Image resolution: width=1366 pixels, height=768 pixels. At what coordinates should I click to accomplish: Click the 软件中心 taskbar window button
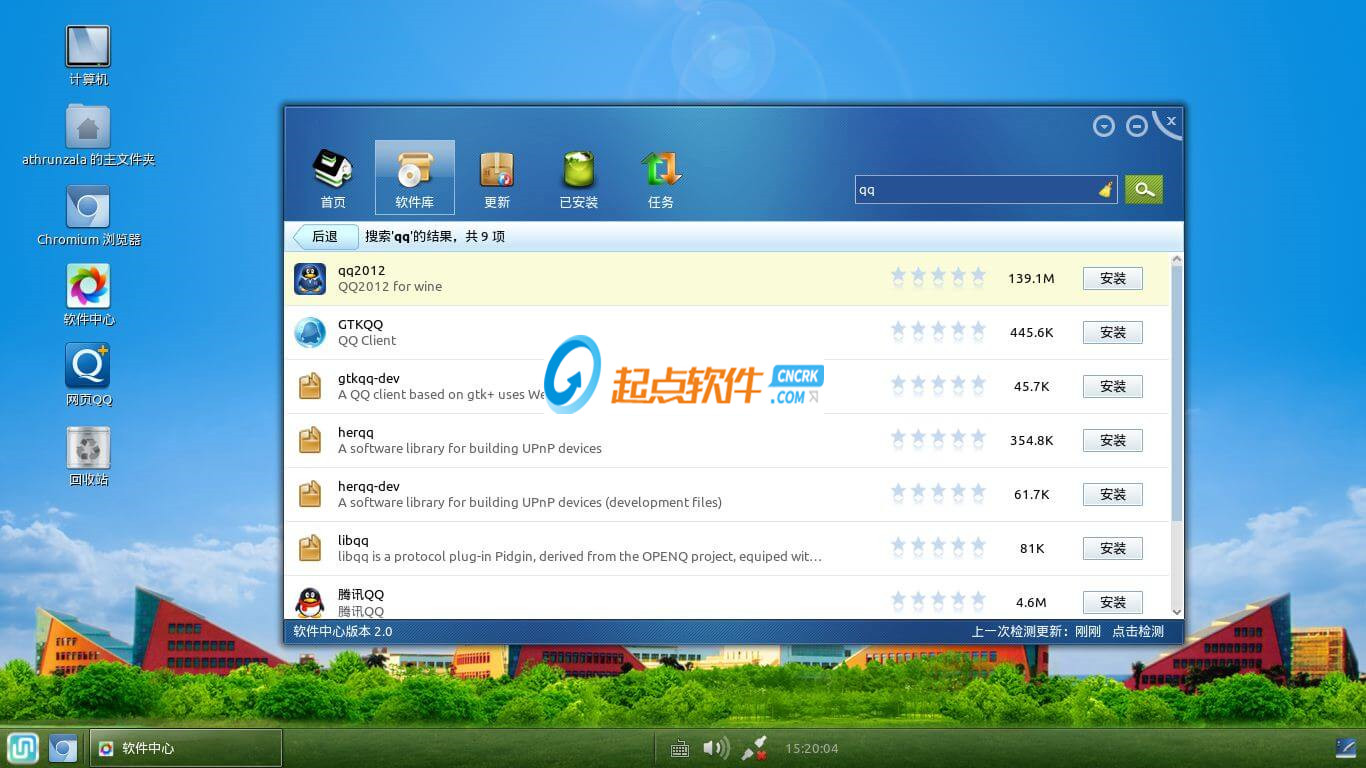(186, 748)
